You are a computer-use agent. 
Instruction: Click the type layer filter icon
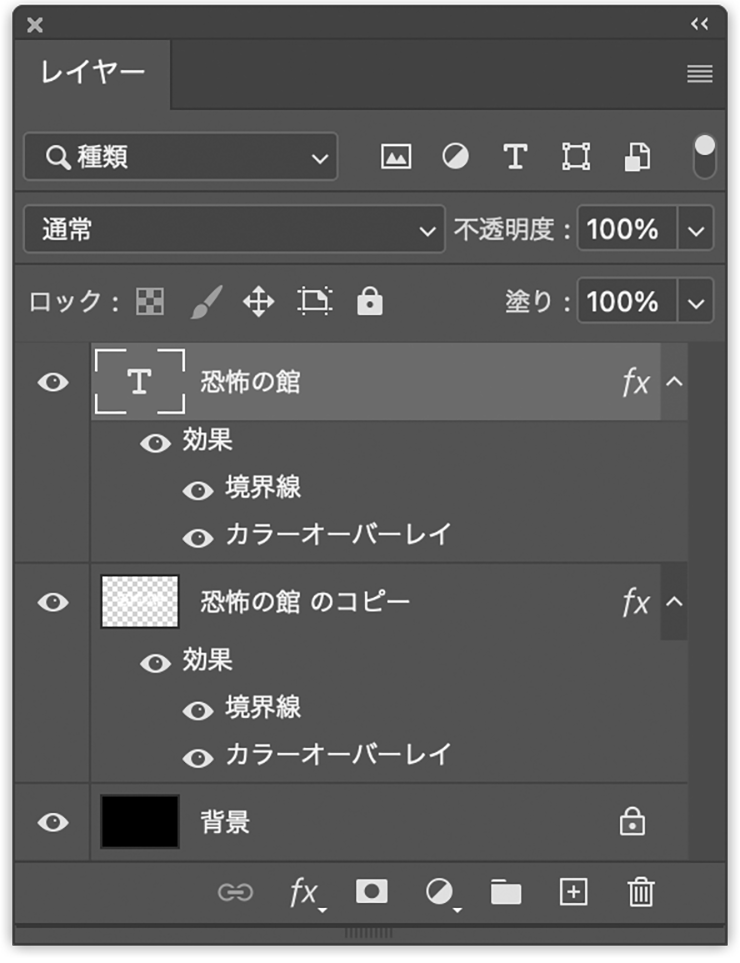[515, 157]
